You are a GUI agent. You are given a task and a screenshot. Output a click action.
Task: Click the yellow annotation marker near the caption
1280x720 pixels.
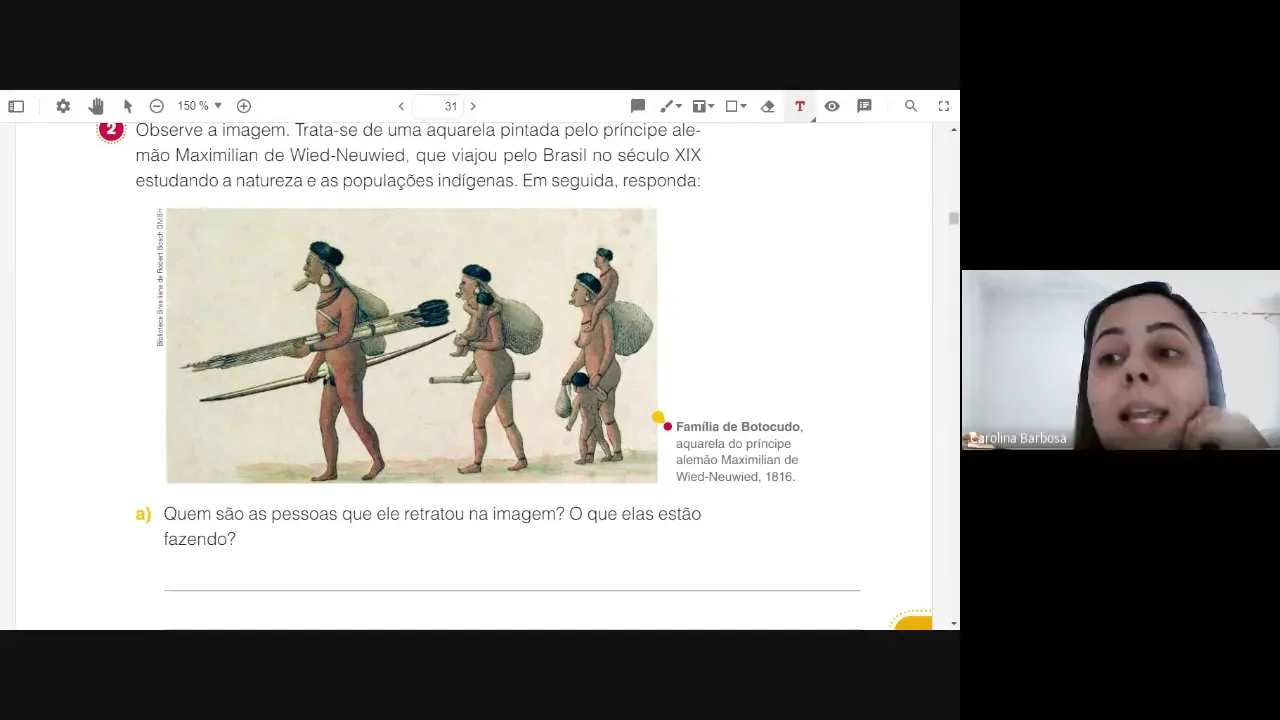(657, 417)
